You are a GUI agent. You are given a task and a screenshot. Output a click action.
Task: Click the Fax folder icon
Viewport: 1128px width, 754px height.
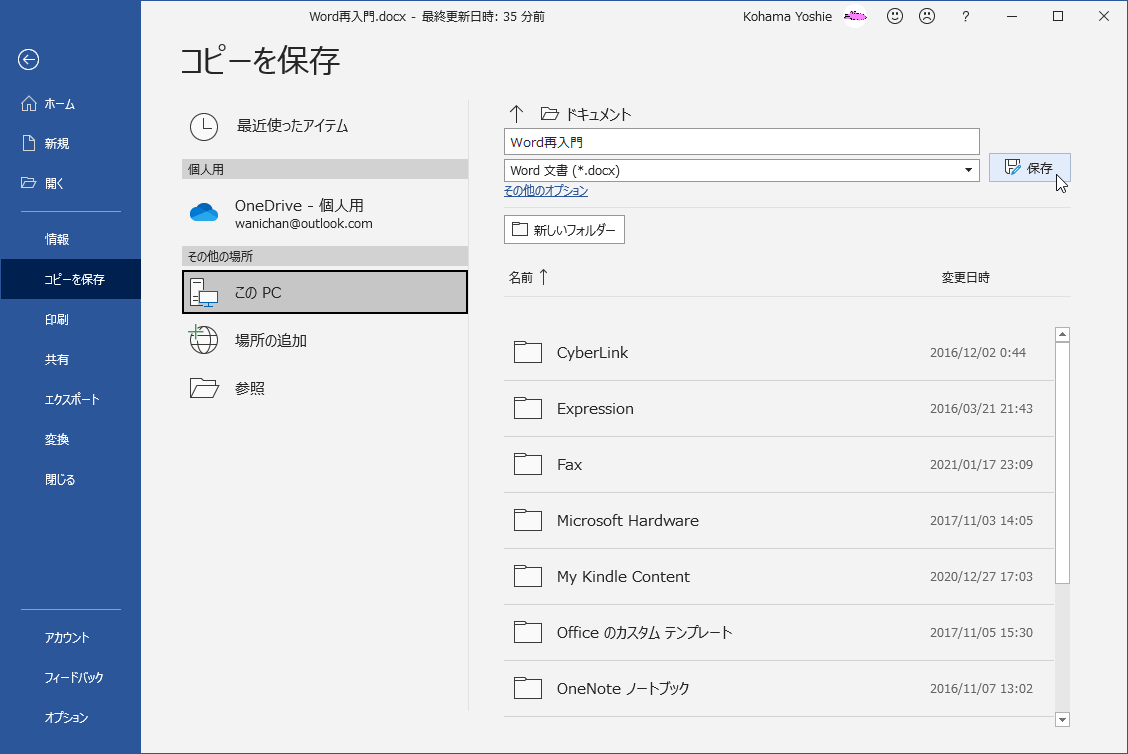click(x=528, y=464)
